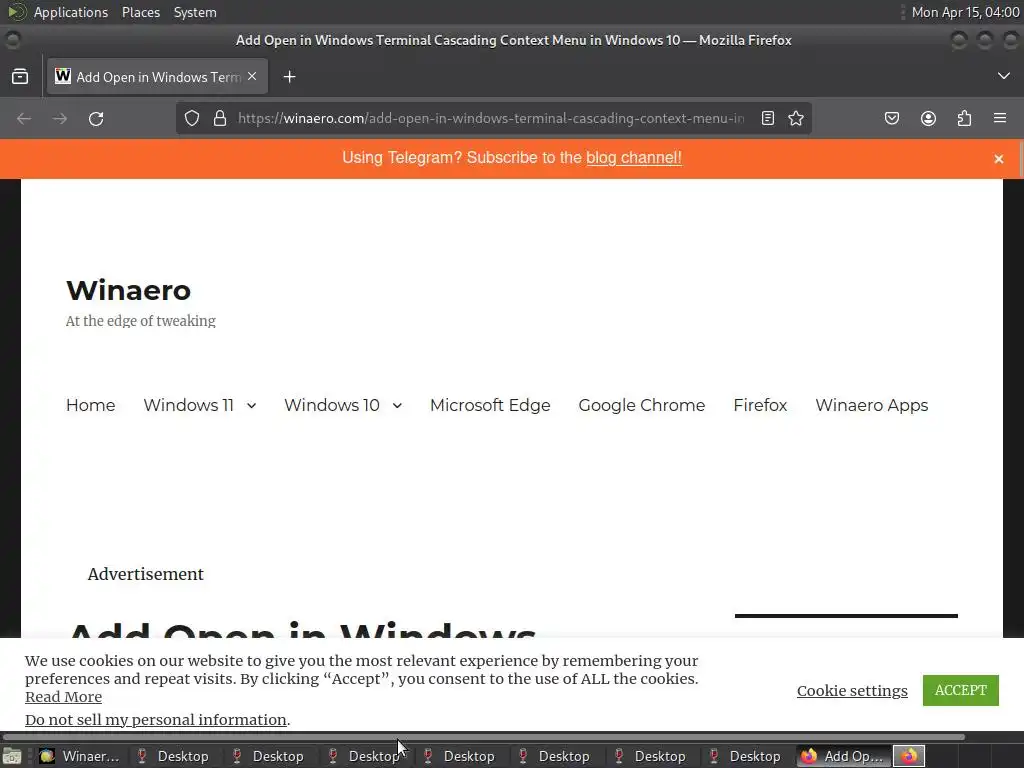This screenshot has height=768, width=1024.
Task: View site security padlock info
Action: pyautogui.click(x=220, y=118)
